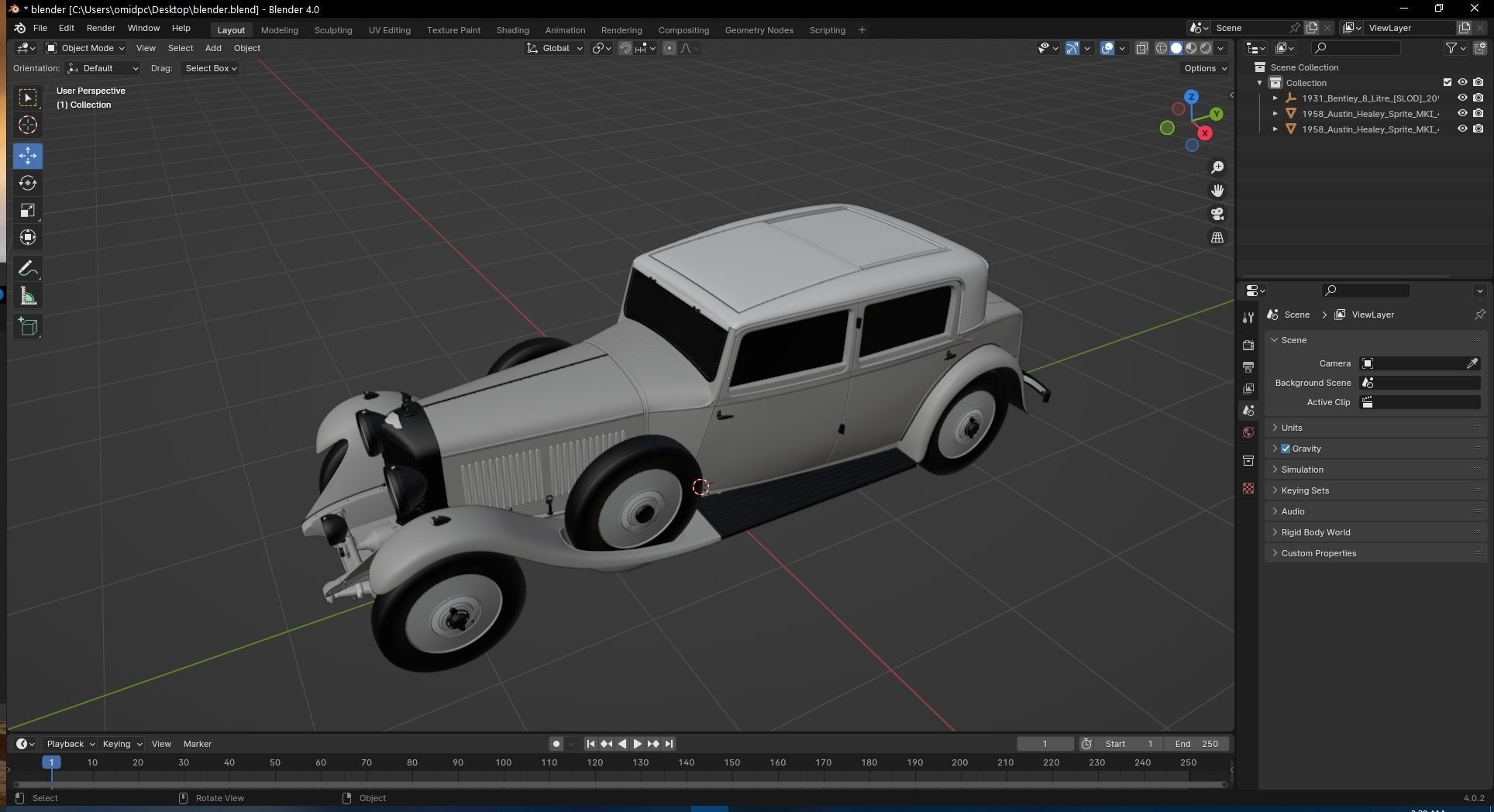Open the outliner filter dropdown
This screenshot has height=812, width=1494.
[x=1456, y=48]
